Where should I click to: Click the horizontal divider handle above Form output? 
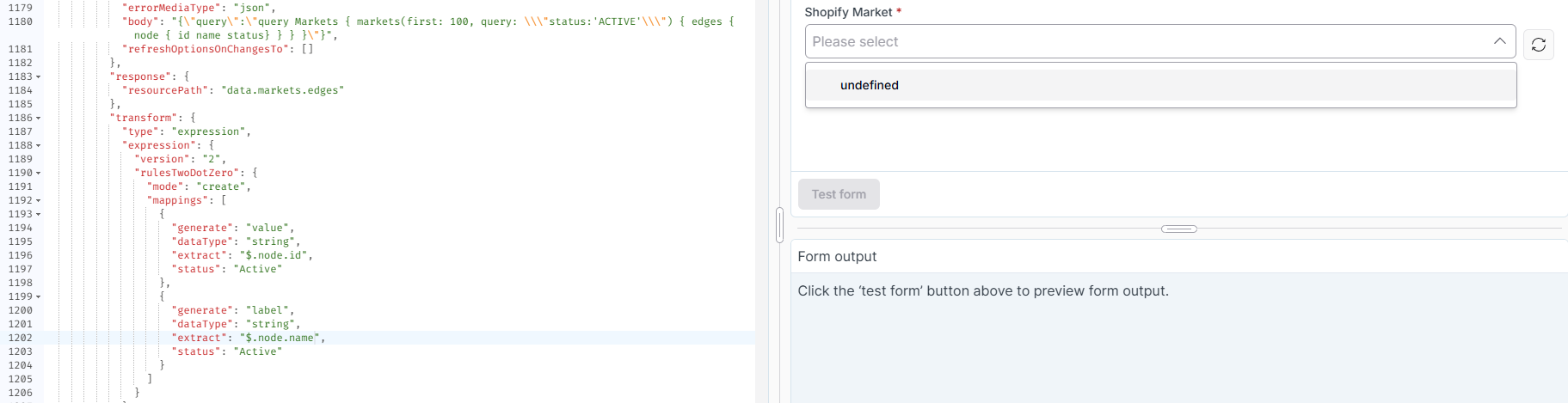1178,229
